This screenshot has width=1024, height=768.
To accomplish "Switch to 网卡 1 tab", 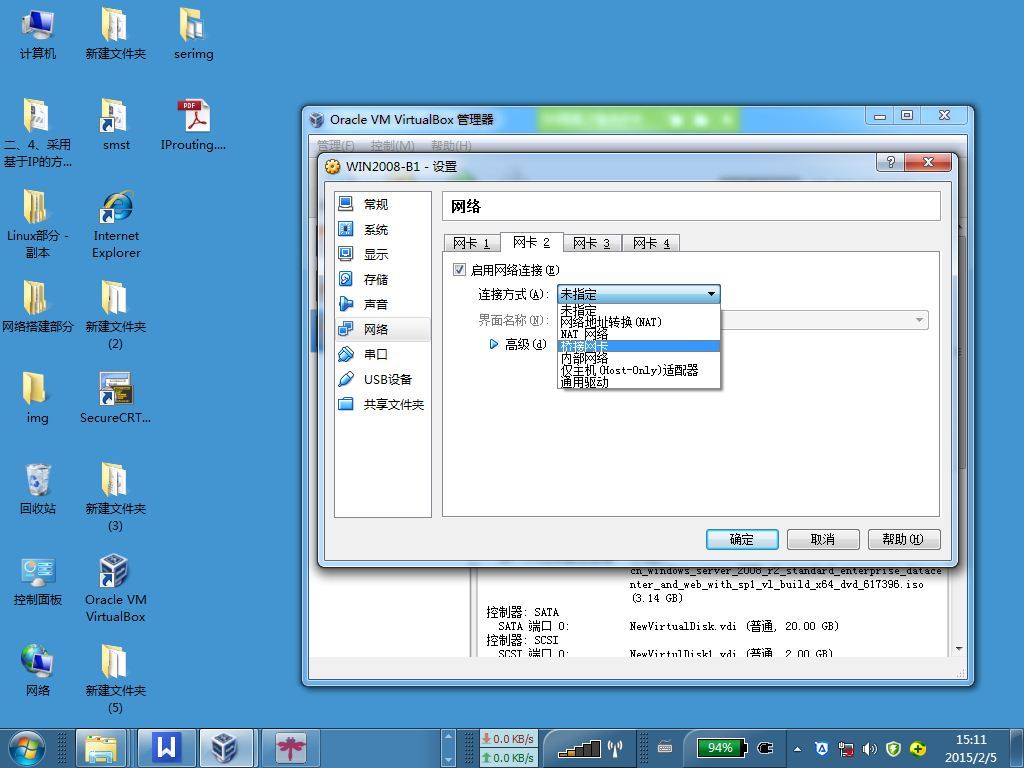I will click(x=471, y=243).
